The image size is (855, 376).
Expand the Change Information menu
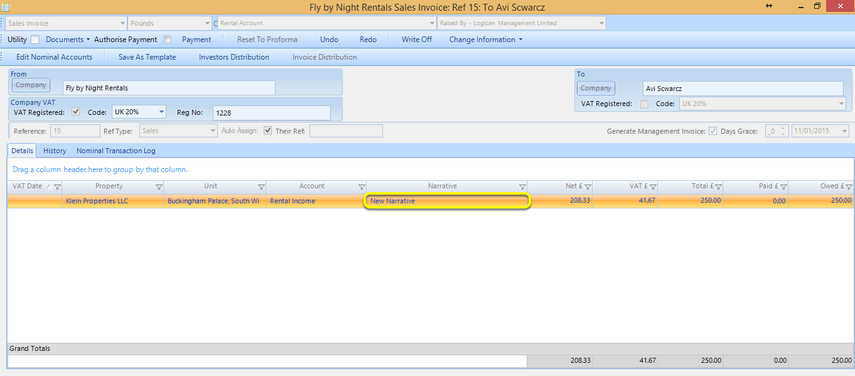point(486,40)
